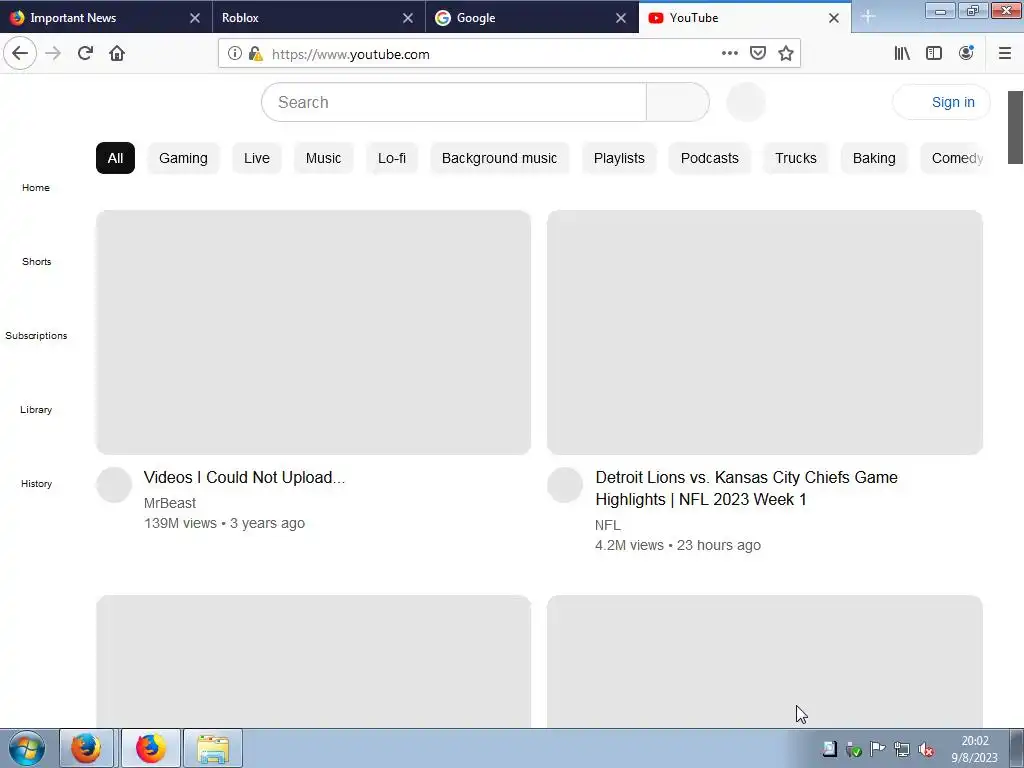Open History in YouTube sidebar

[37, 483]
